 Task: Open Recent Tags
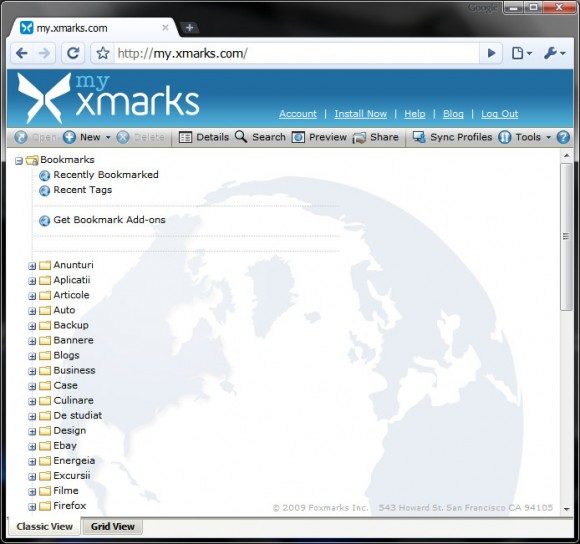(x=82, y=190)
